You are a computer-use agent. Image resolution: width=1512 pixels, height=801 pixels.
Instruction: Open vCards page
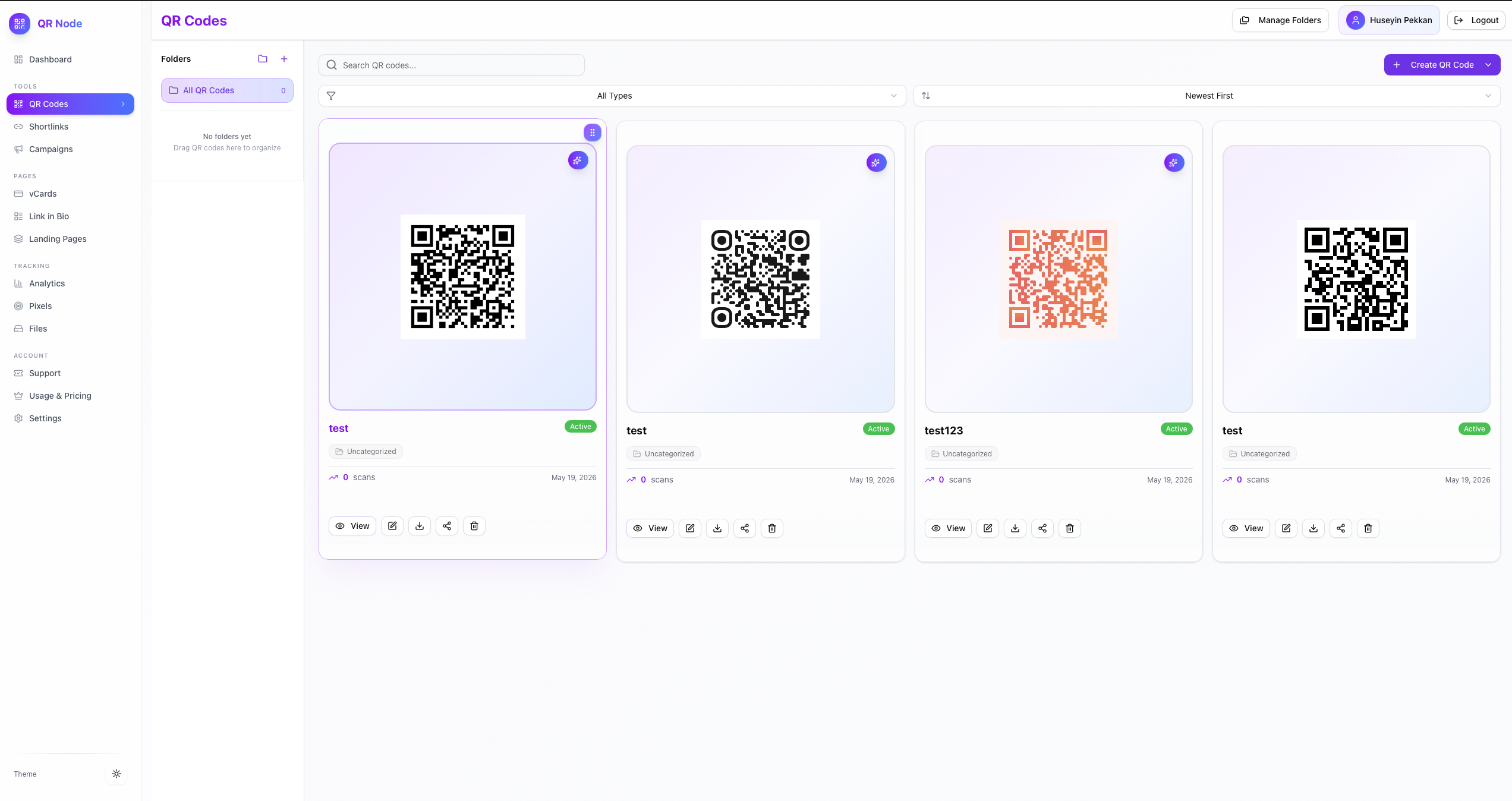point(70,194)
